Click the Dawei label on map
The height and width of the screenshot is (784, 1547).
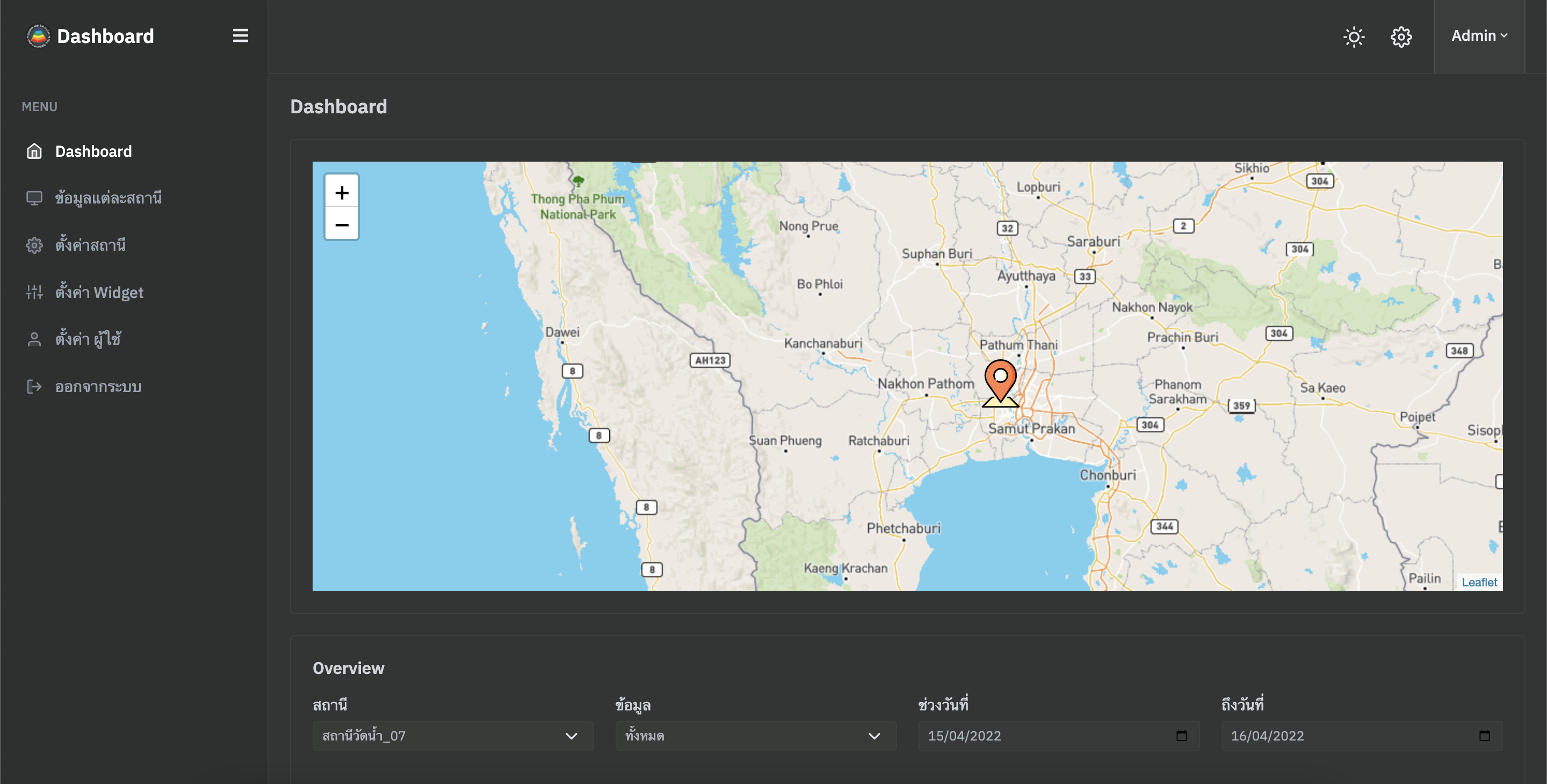coord(562,332)
